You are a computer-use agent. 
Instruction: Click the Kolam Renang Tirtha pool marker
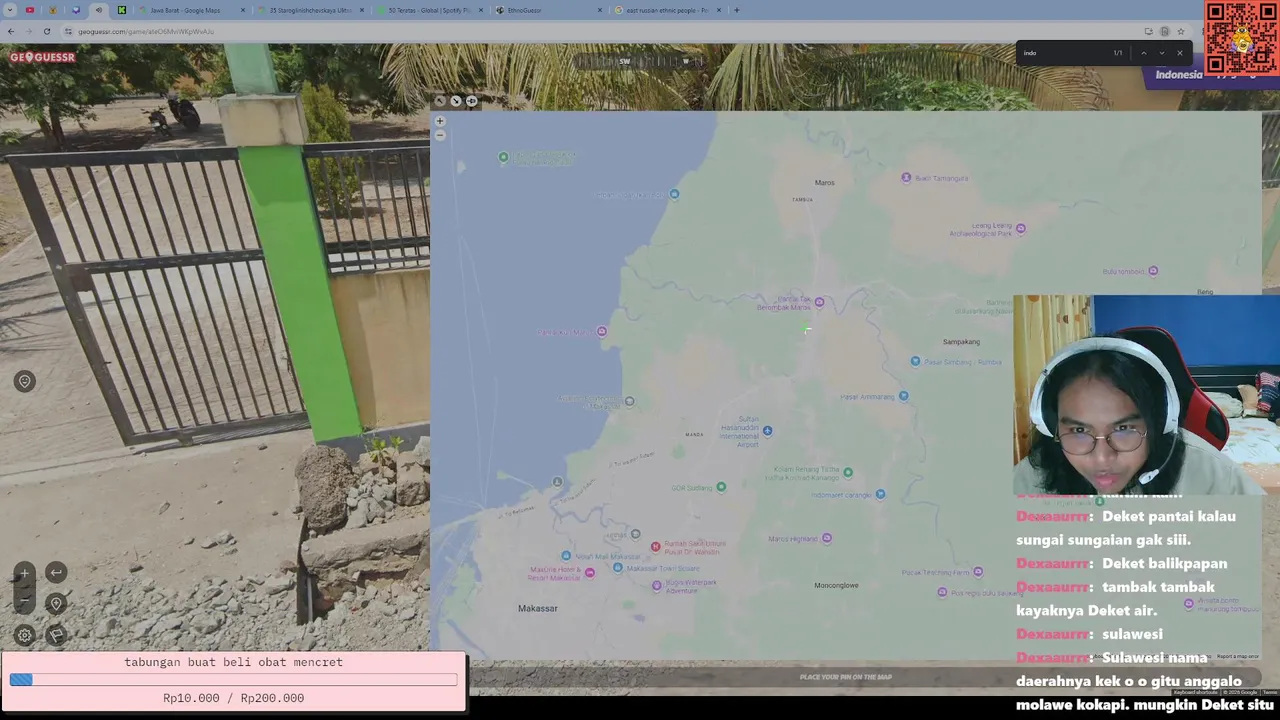pos(848,472)
